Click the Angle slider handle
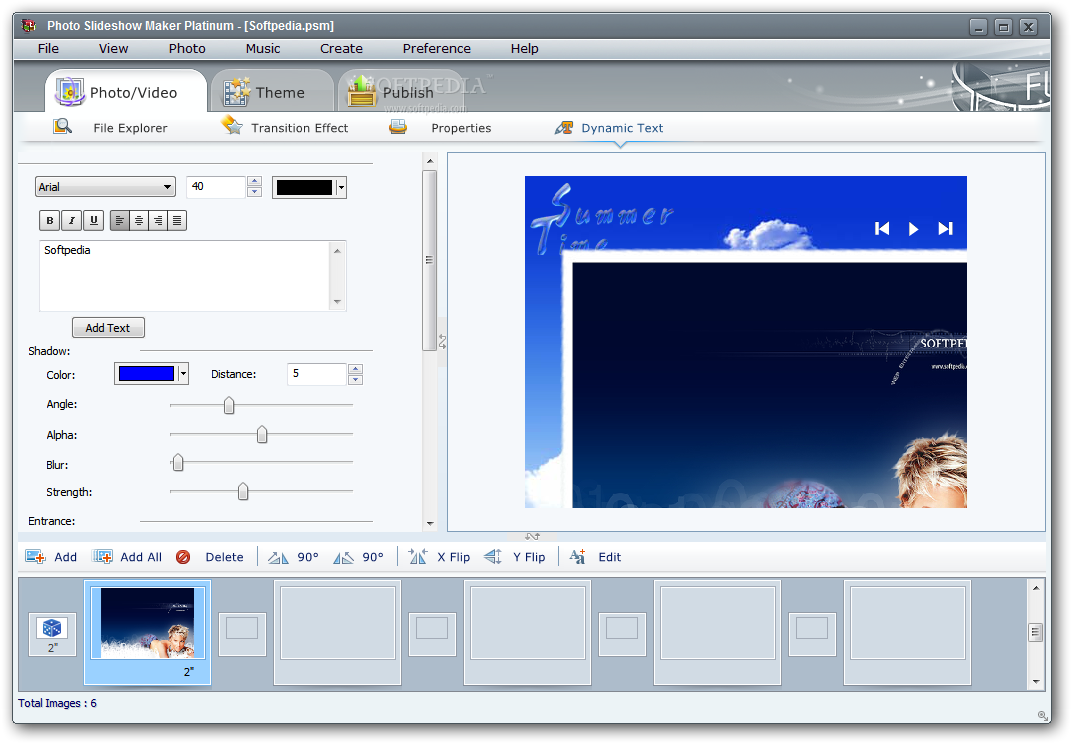Image resolution: width=1072 pixels, height=744 pixels. (x=229, y=406)
